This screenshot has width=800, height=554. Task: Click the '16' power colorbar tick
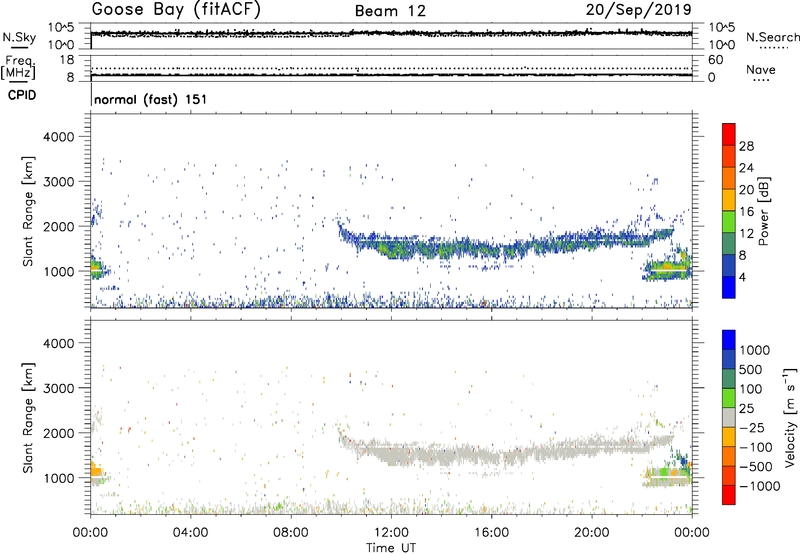point(746,212)
